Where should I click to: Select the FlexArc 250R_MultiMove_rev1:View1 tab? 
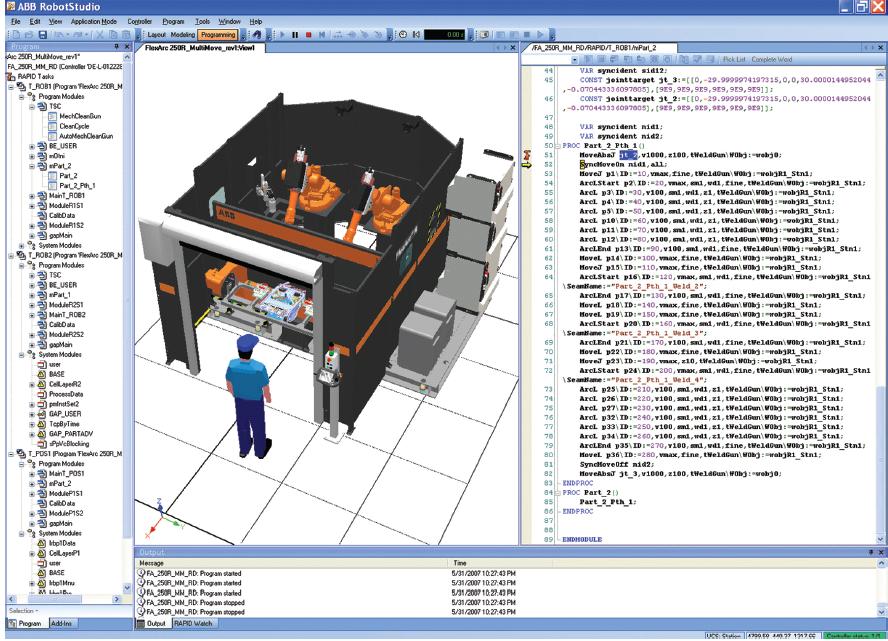click(200, 48)
